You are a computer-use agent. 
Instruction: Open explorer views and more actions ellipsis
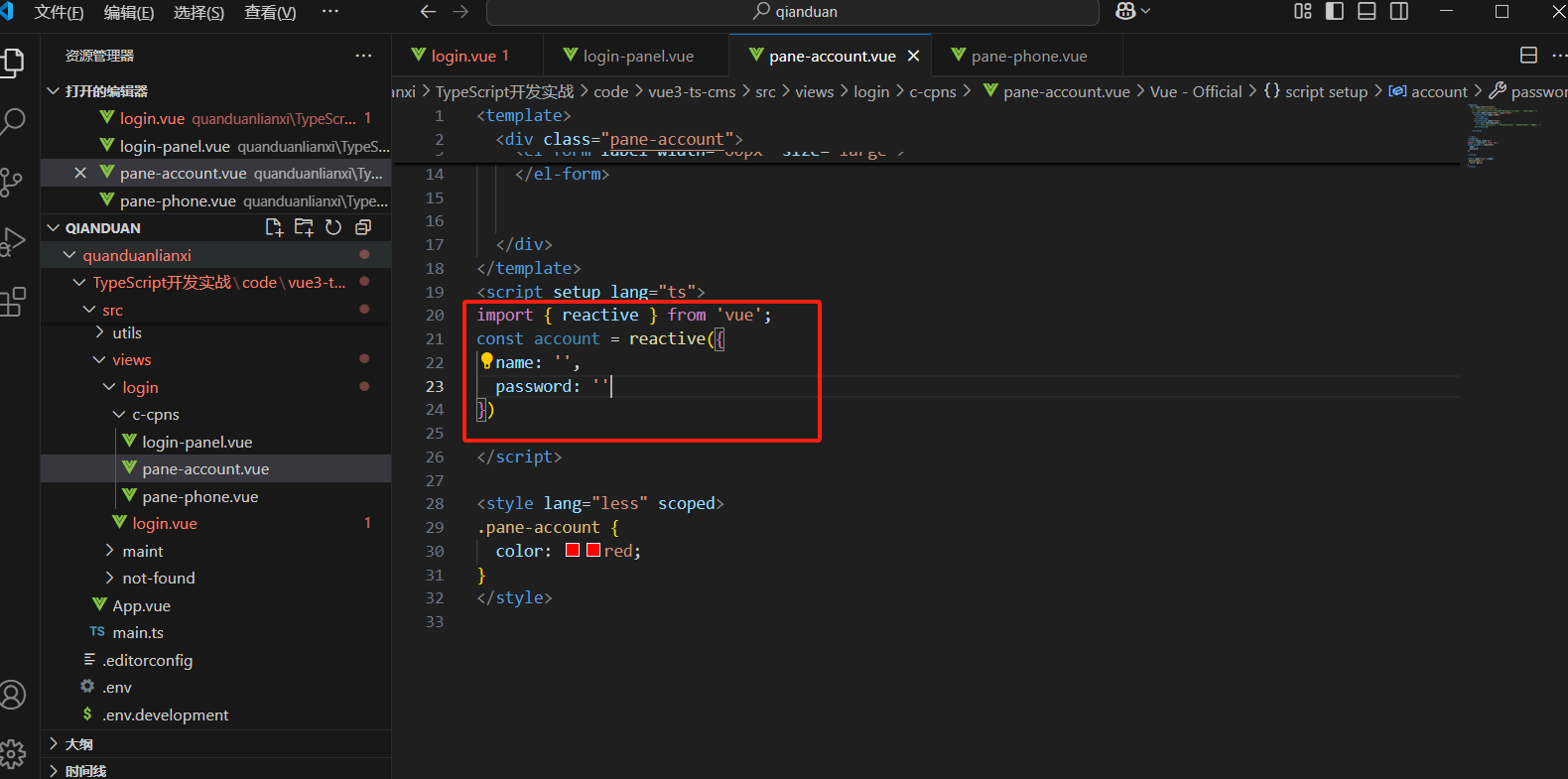(363, 56)
